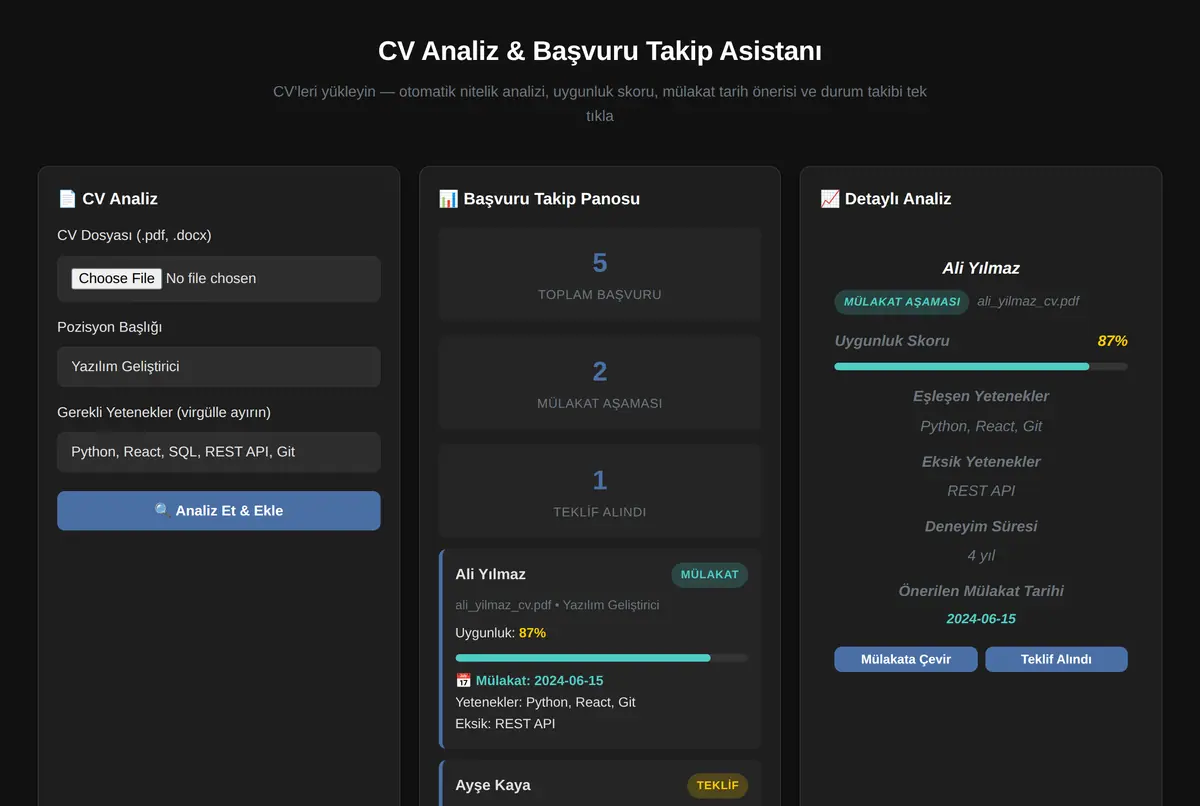Screen dimensions: 1200x806
Task: Click the '4 yıl' experience value
Action: (981, 555)
